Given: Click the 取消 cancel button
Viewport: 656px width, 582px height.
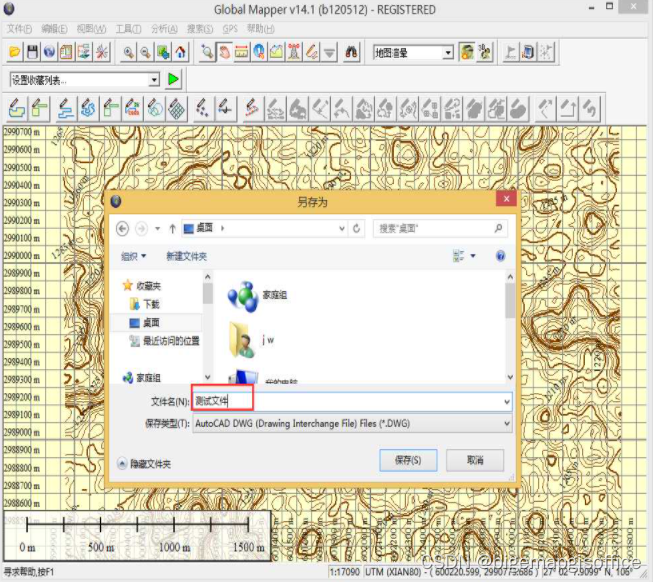Looking at the screenshot, I should (x=475, y=460).
